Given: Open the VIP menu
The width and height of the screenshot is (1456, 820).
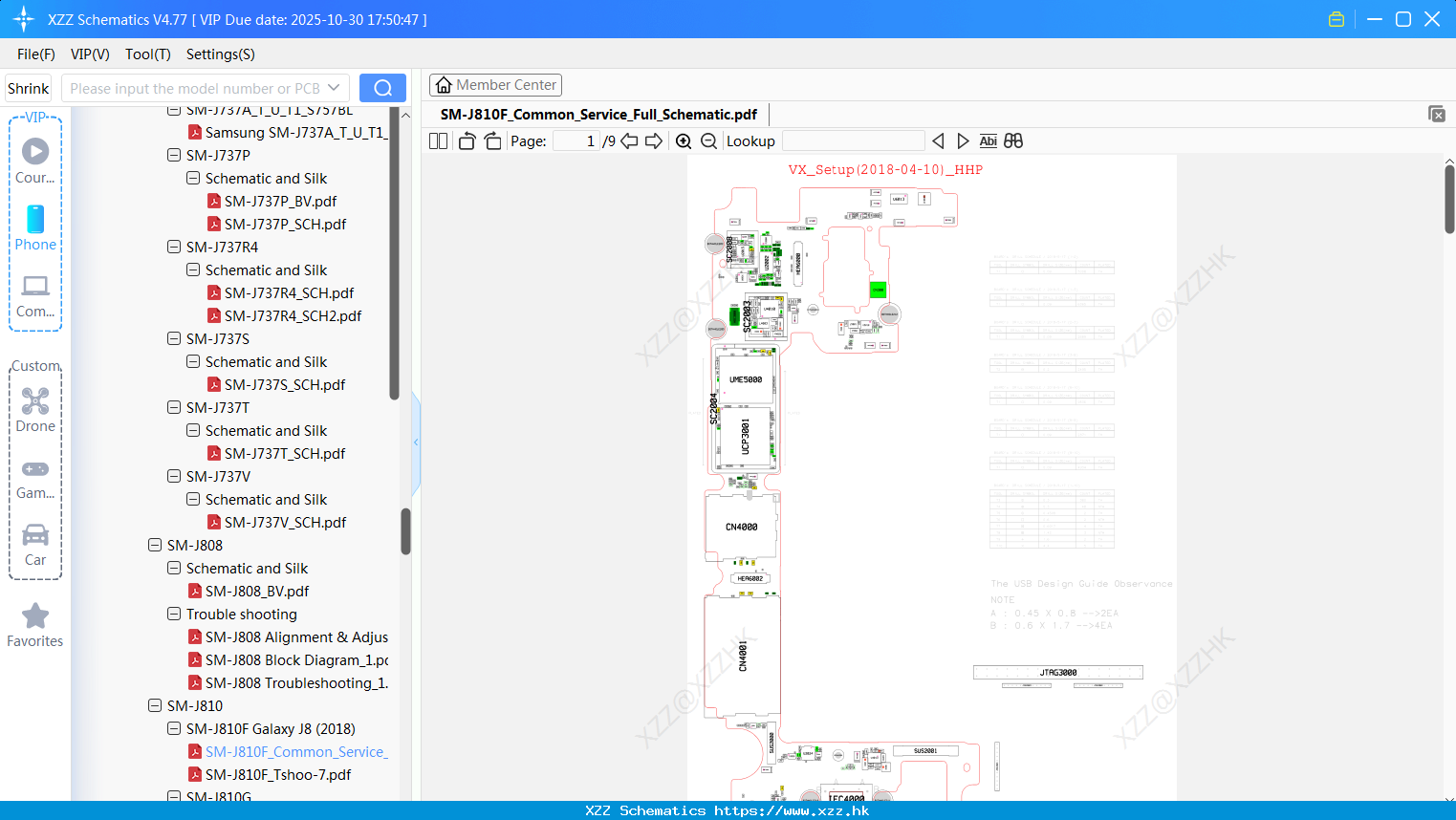Looking at the screenshot, I should click(90, 54).
